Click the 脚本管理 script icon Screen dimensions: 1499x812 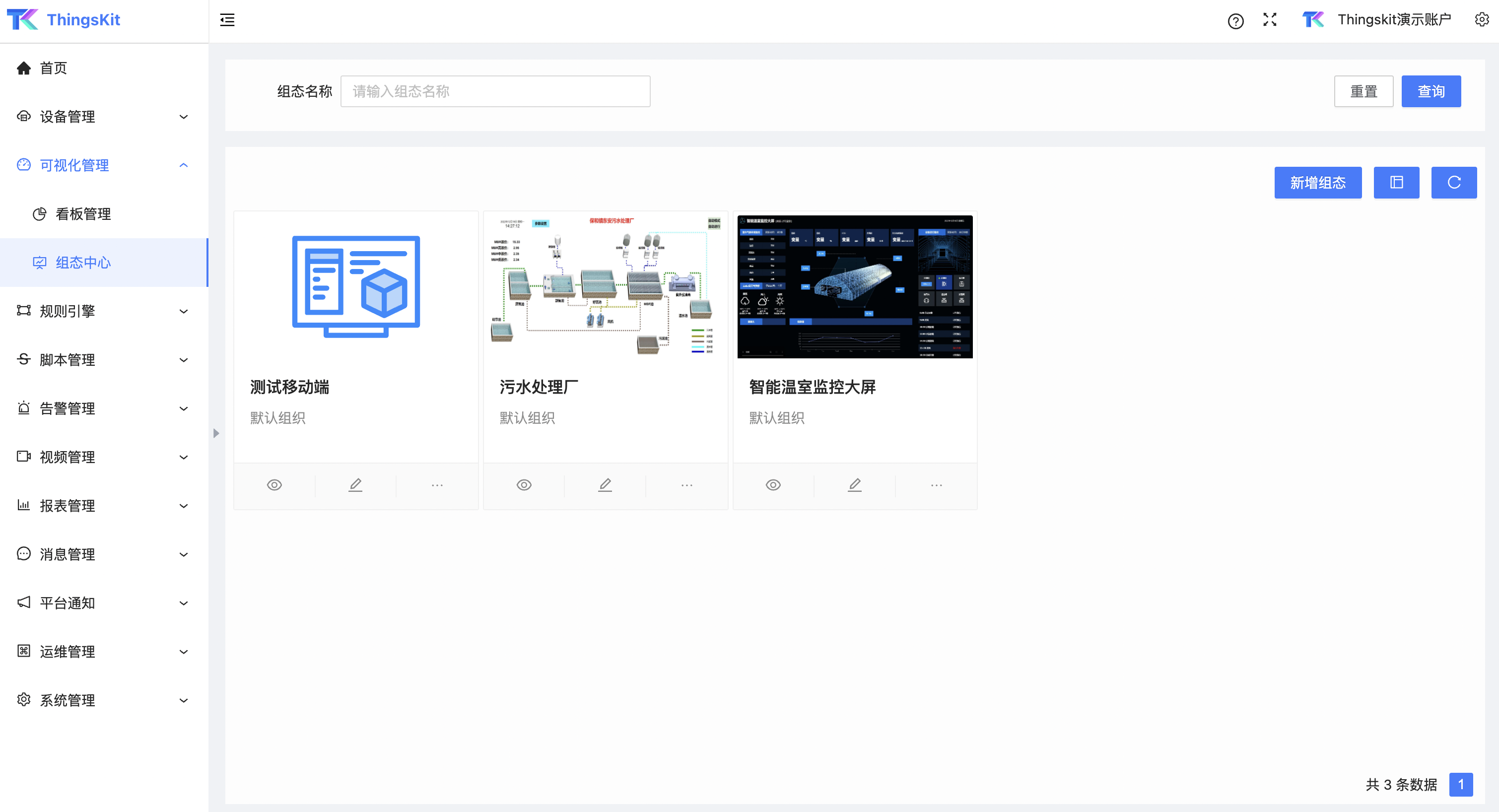click(x=24, y=359)
